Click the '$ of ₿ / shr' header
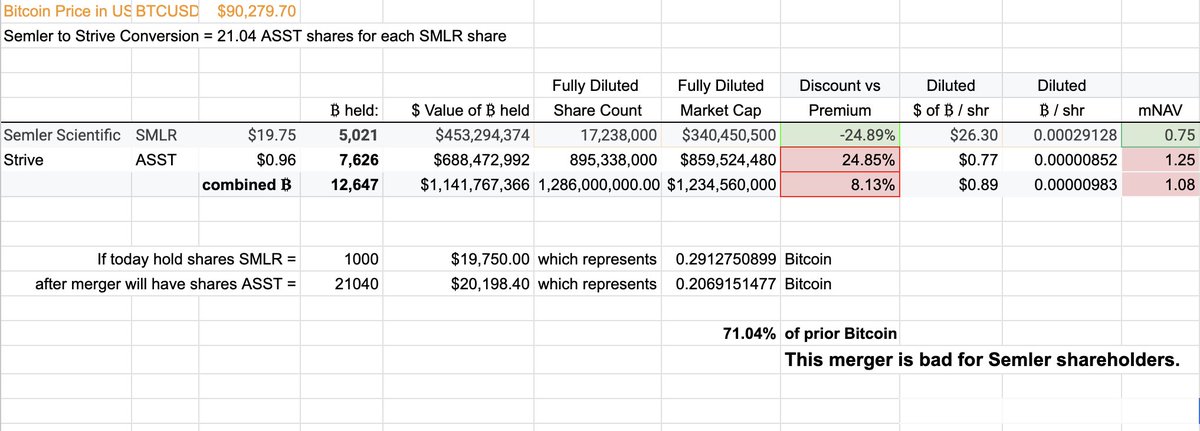 (951, 110)
